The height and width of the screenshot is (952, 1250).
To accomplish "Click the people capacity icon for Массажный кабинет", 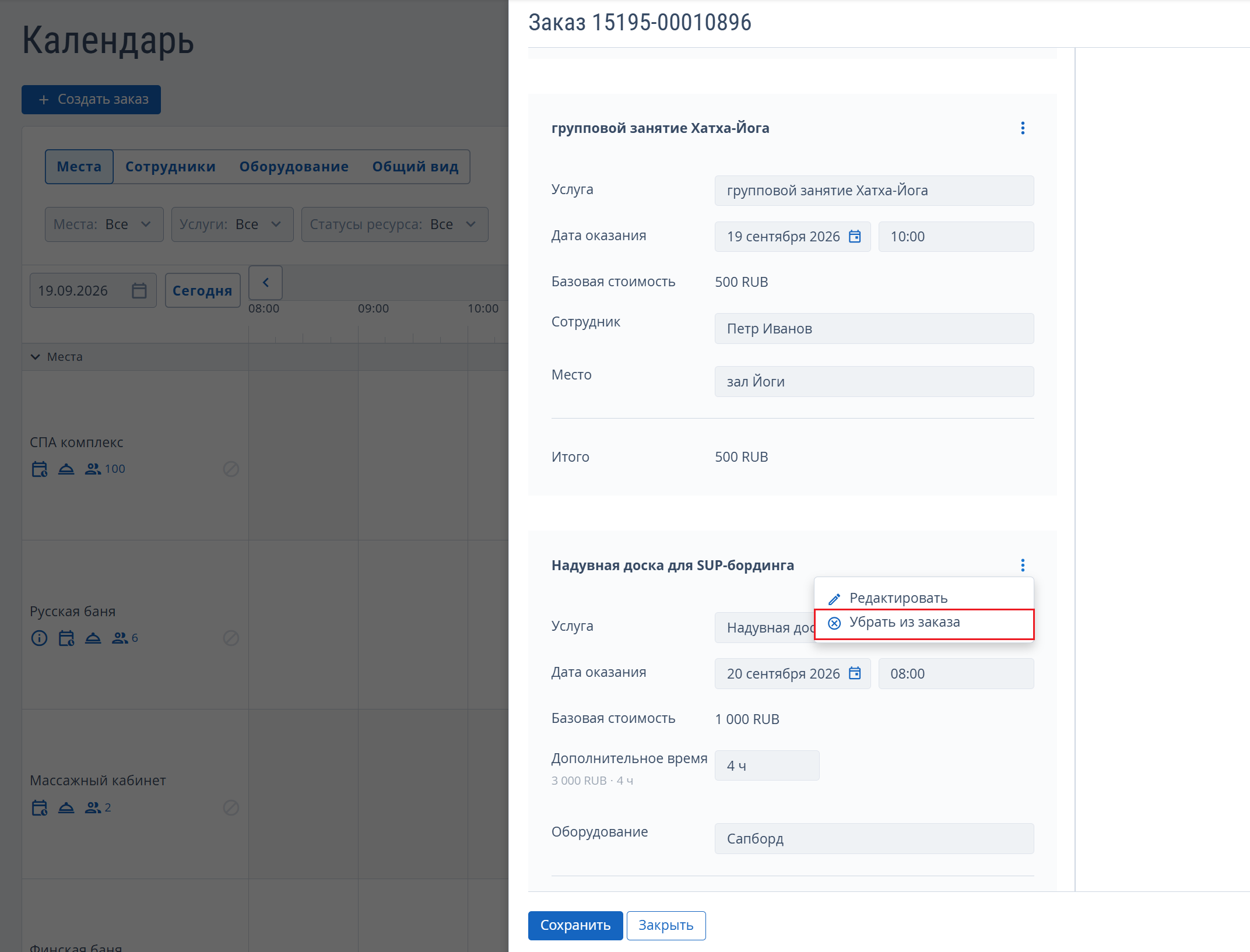I will point(93,807).
